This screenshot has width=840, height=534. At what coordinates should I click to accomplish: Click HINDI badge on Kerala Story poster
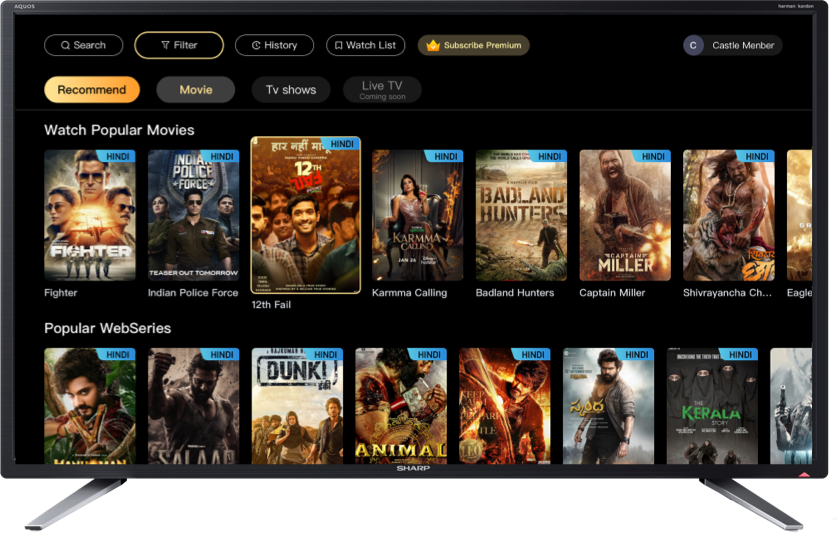pos(739,355)
